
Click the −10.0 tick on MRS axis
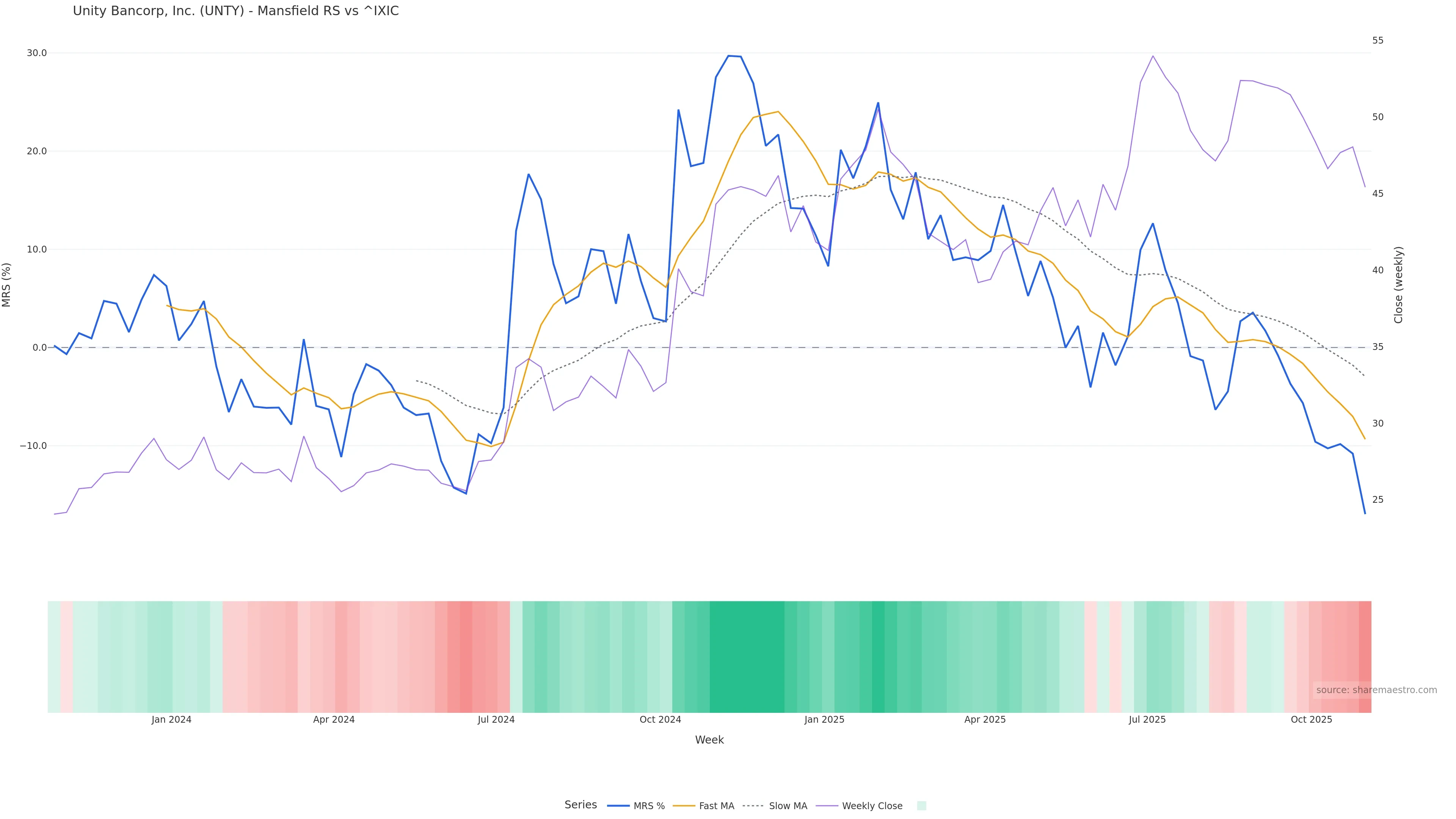[x=34, y=446]
